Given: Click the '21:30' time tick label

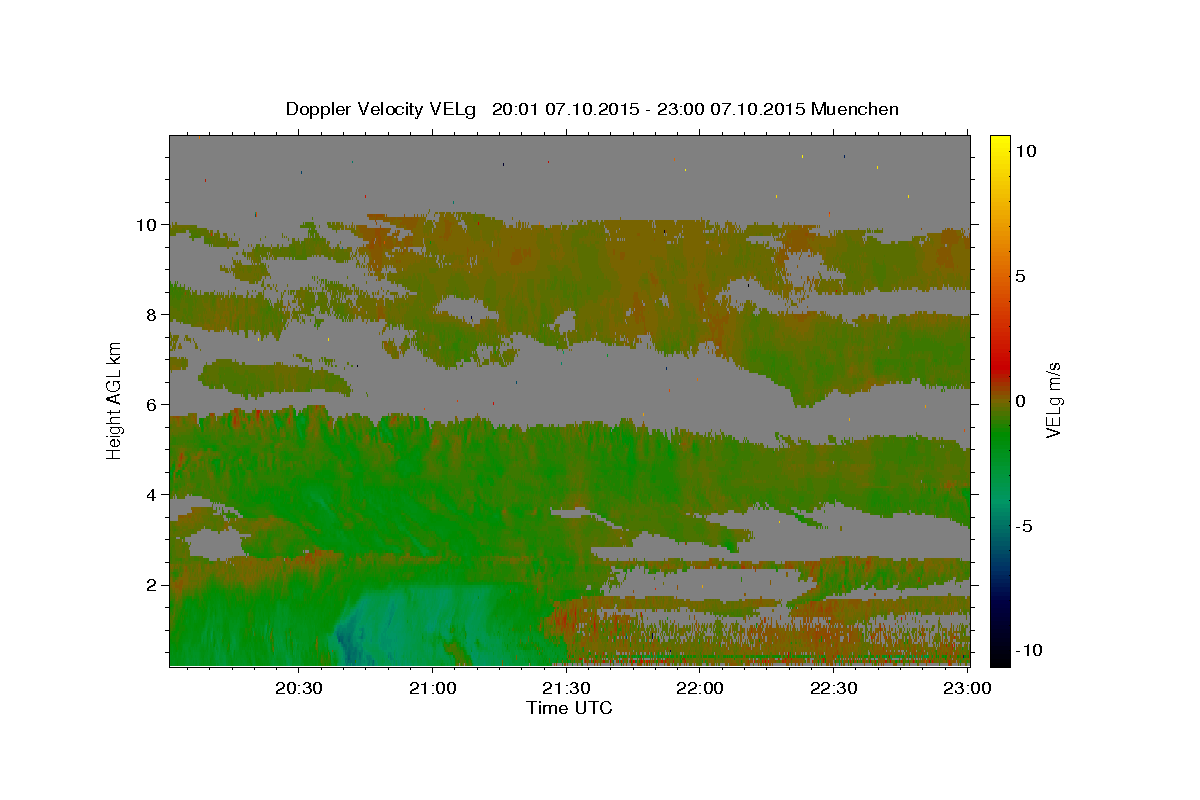Looking at the screenshot, I should tap(566, 688).
